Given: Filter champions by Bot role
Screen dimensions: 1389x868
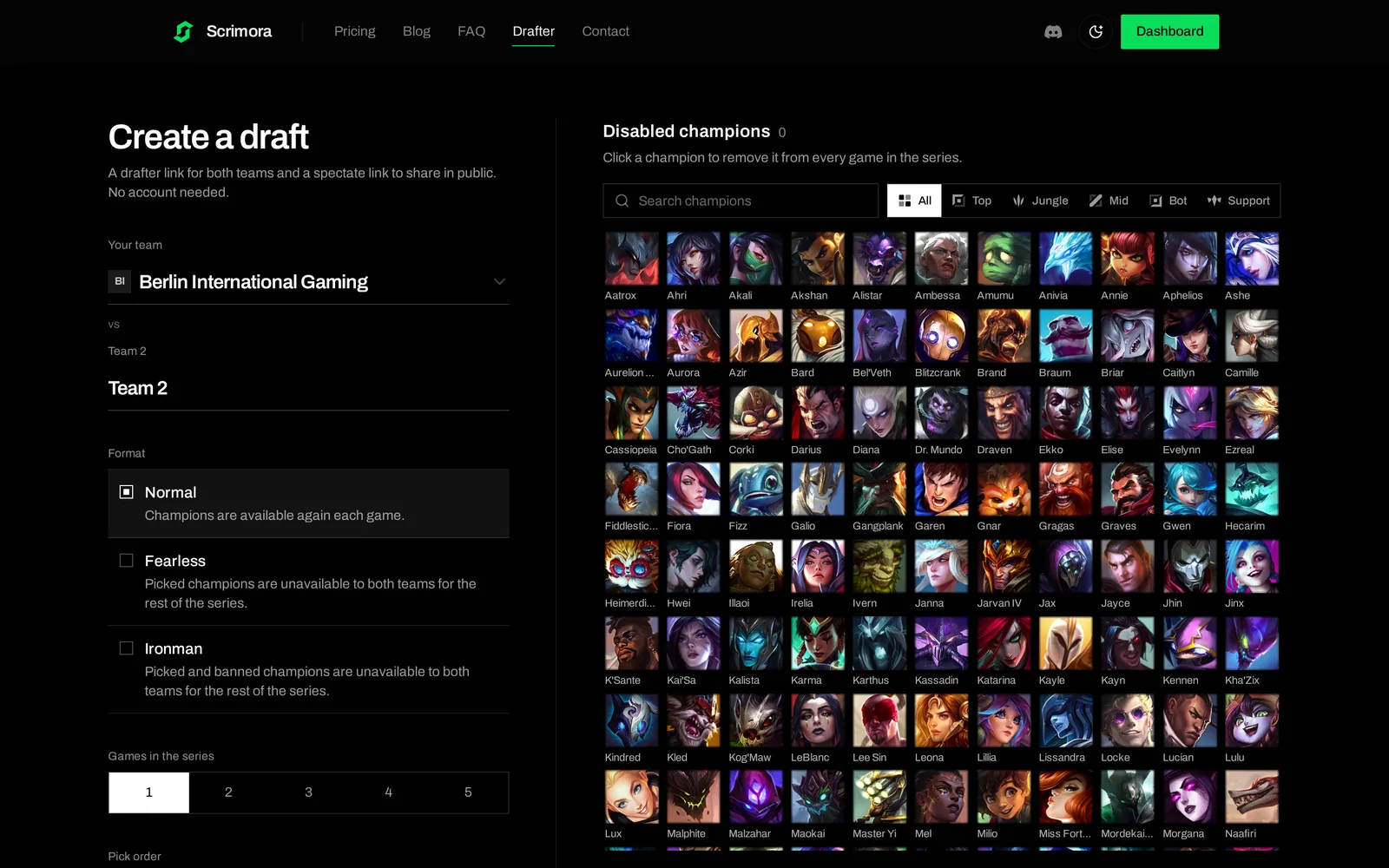Looking at the screenshot, I should coord(1168,201).
